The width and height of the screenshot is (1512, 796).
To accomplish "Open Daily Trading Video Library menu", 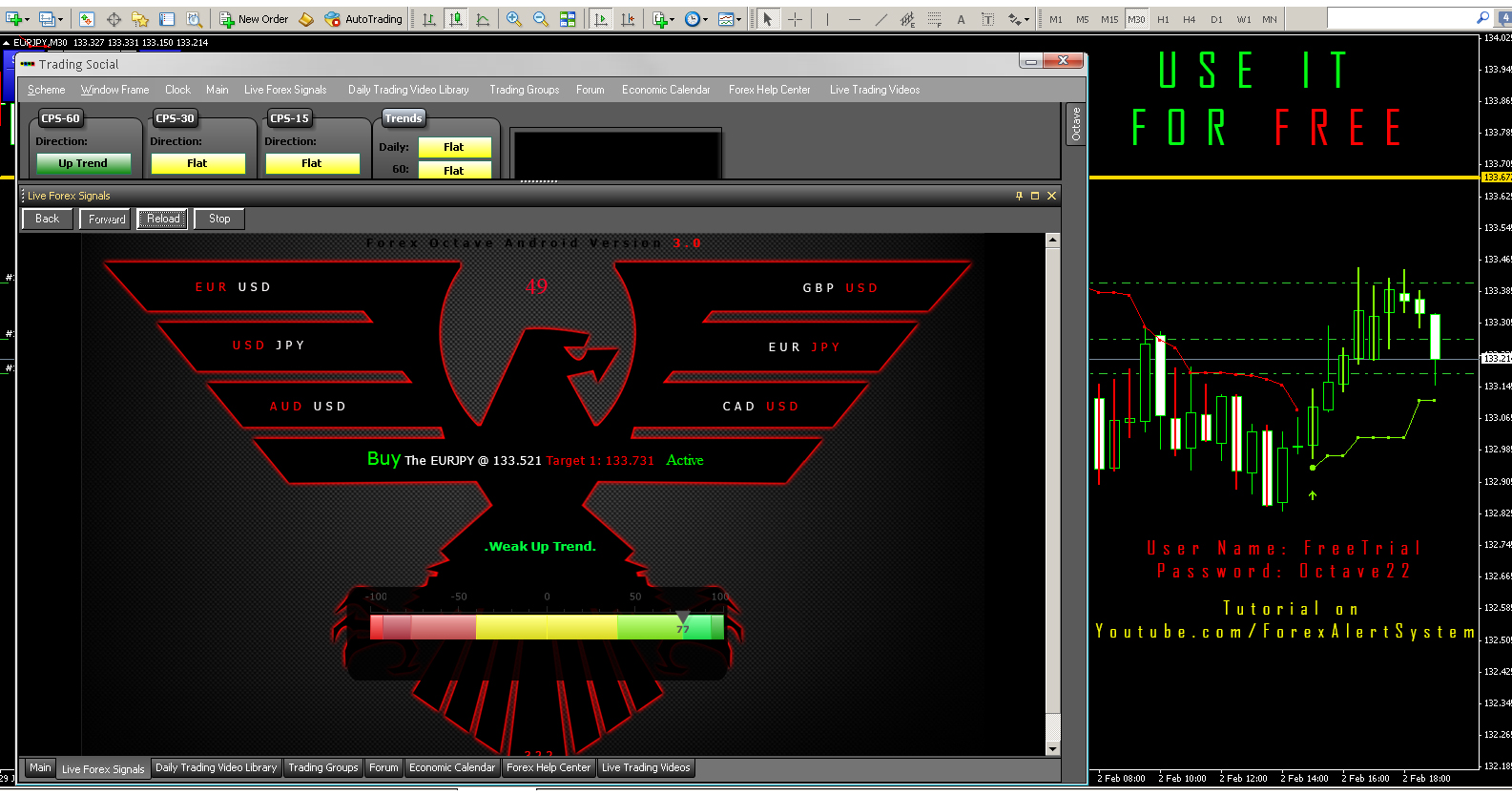I will pos(408,90).
